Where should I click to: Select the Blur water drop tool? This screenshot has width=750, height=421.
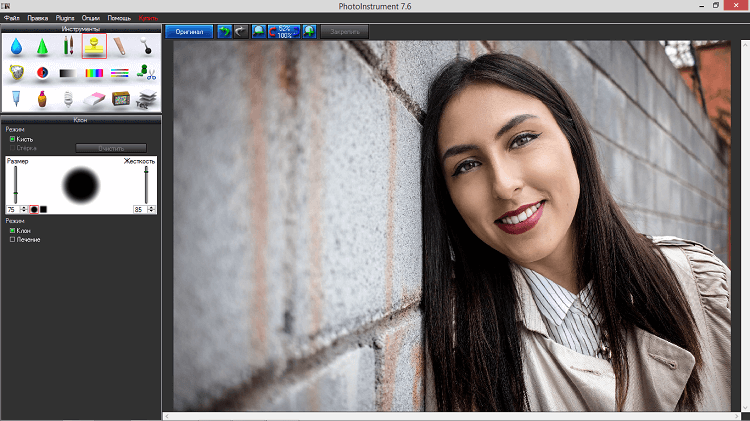[16, 46]
